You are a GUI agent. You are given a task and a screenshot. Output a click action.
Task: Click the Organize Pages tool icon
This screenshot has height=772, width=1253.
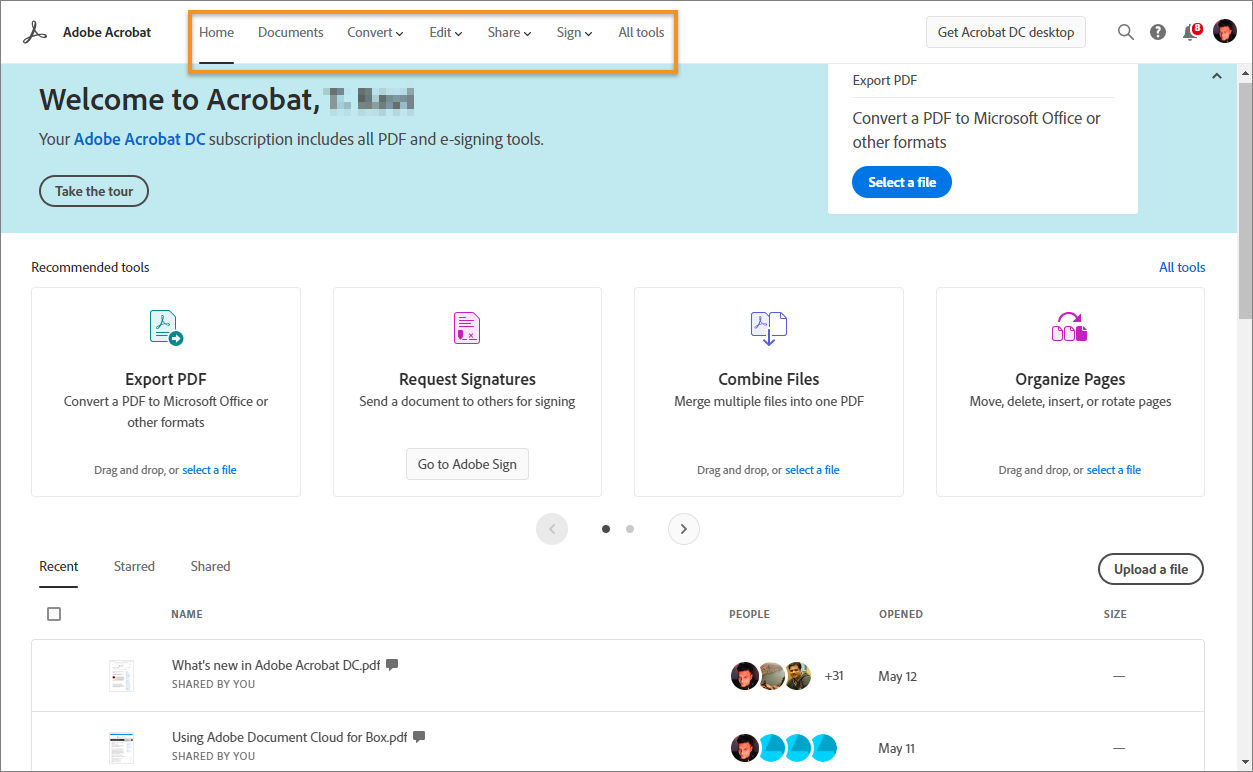1070,327
